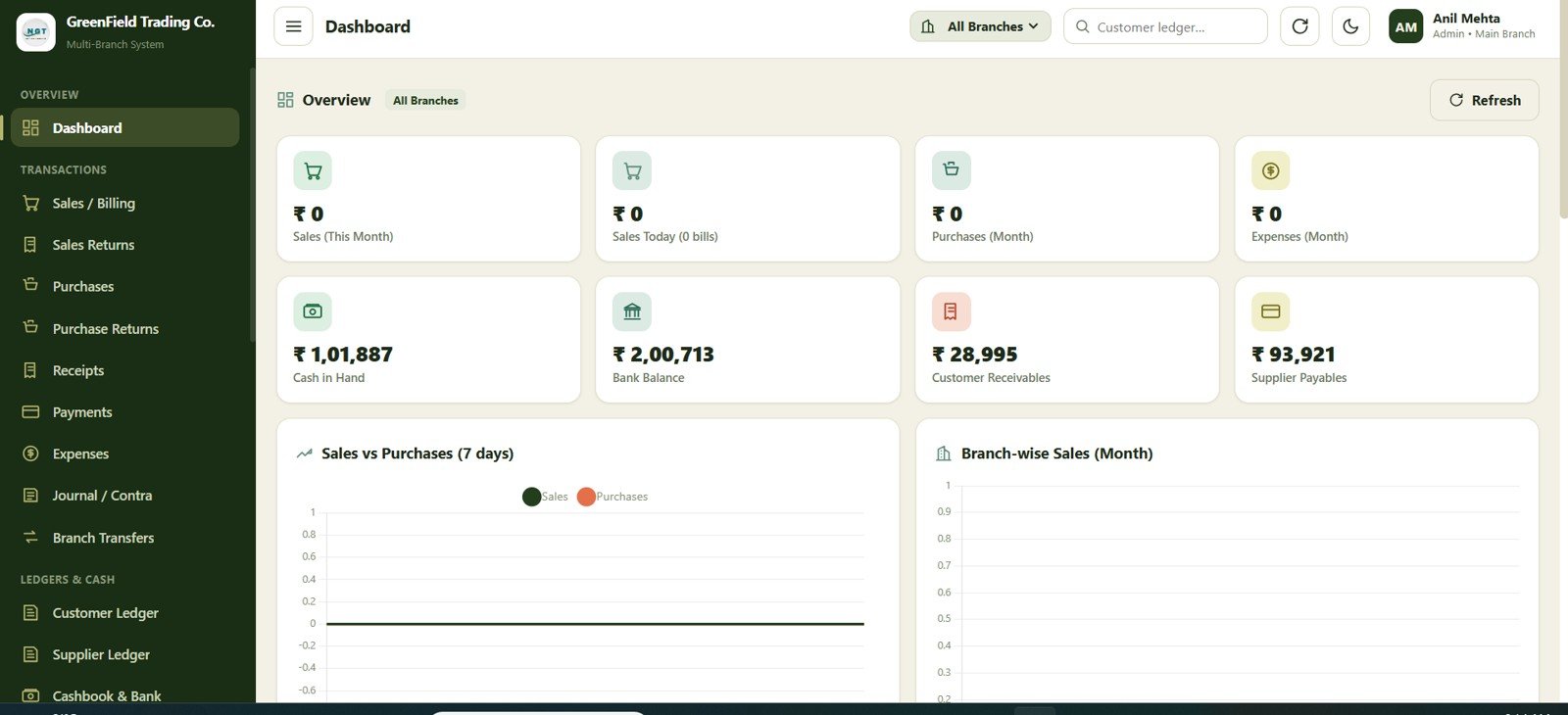Viewport: 1568px width, 715px height.
Task: Toggle sidebar with the hamburger menu icon
Action: 293,26
